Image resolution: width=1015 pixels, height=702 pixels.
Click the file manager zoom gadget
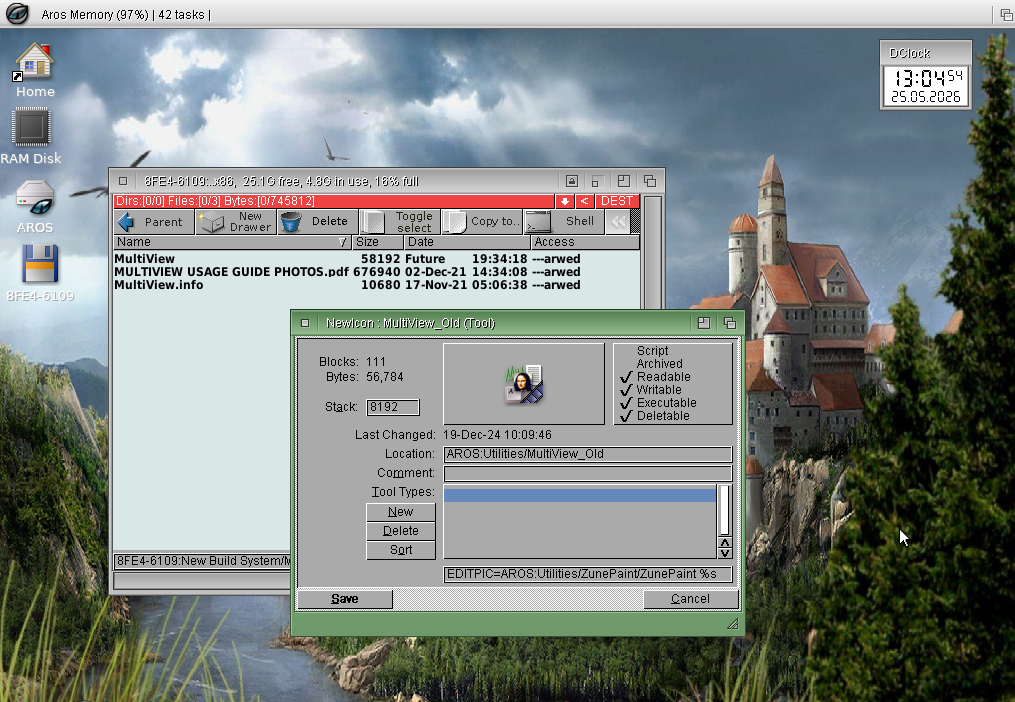tap(623, 181)
